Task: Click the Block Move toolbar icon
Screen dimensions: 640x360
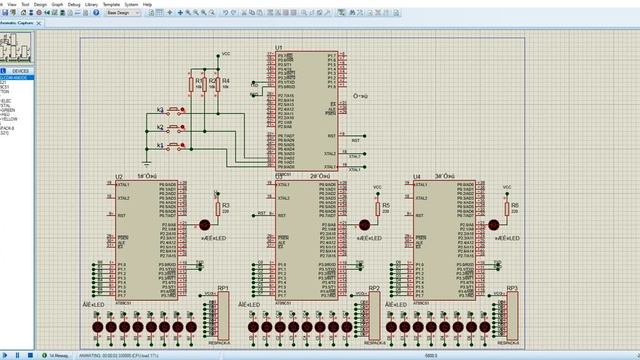Action: [278, 13]
